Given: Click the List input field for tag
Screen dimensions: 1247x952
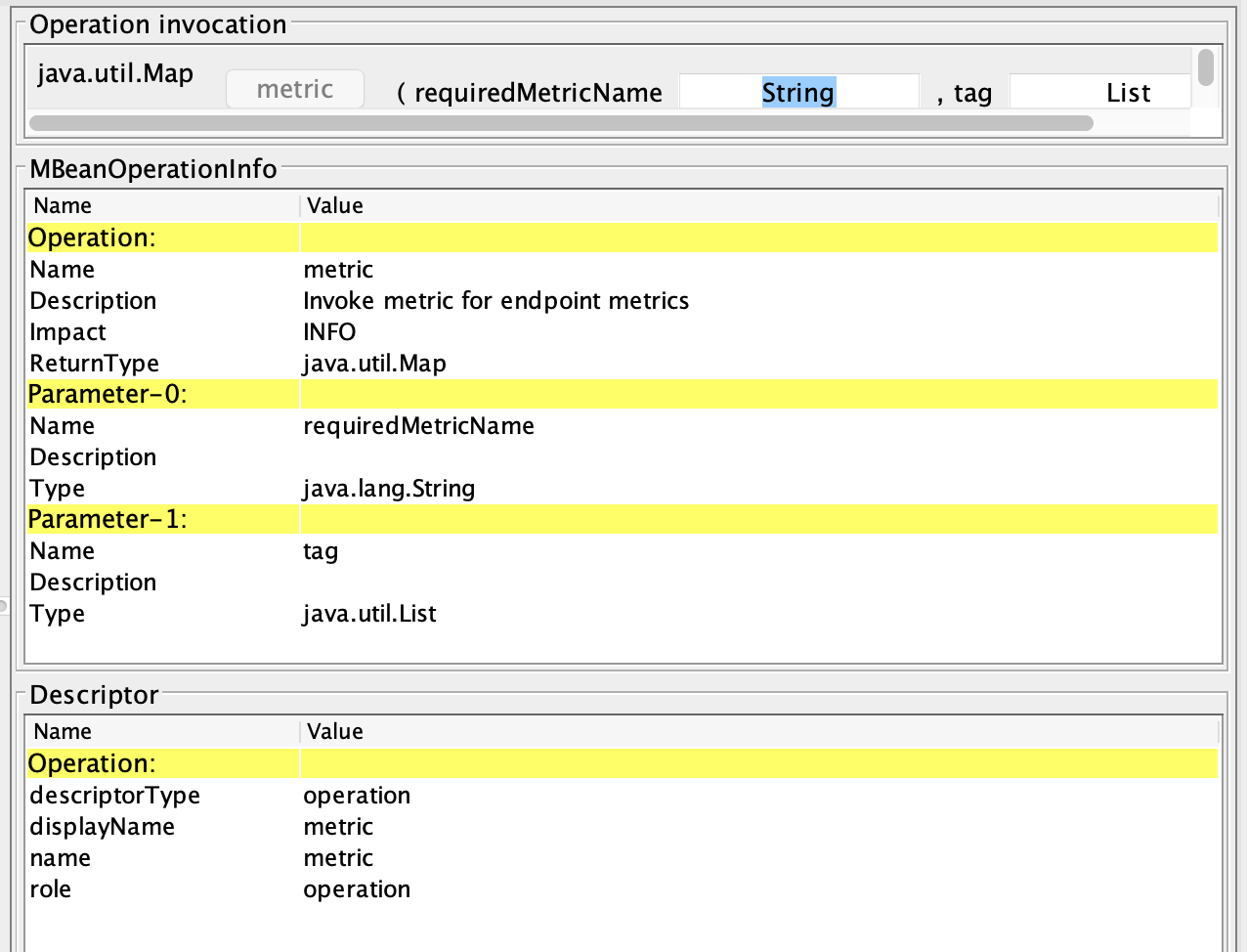Looking at the screenshot, I should coord(1098,91).
